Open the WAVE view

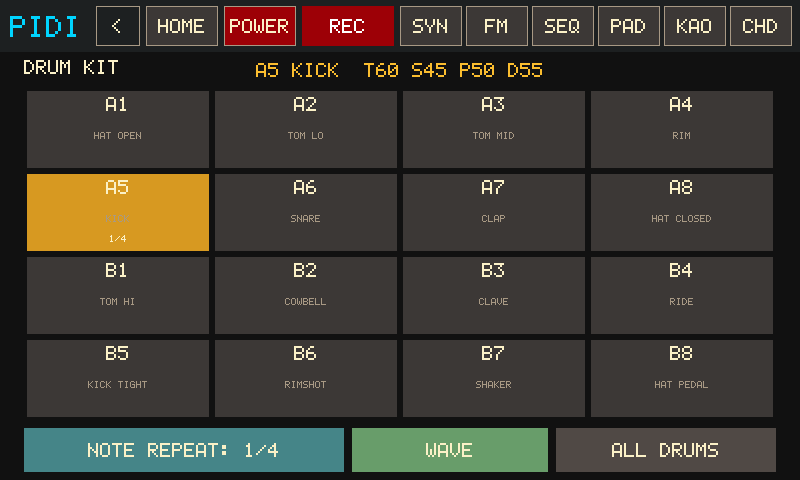coord(449,450)
